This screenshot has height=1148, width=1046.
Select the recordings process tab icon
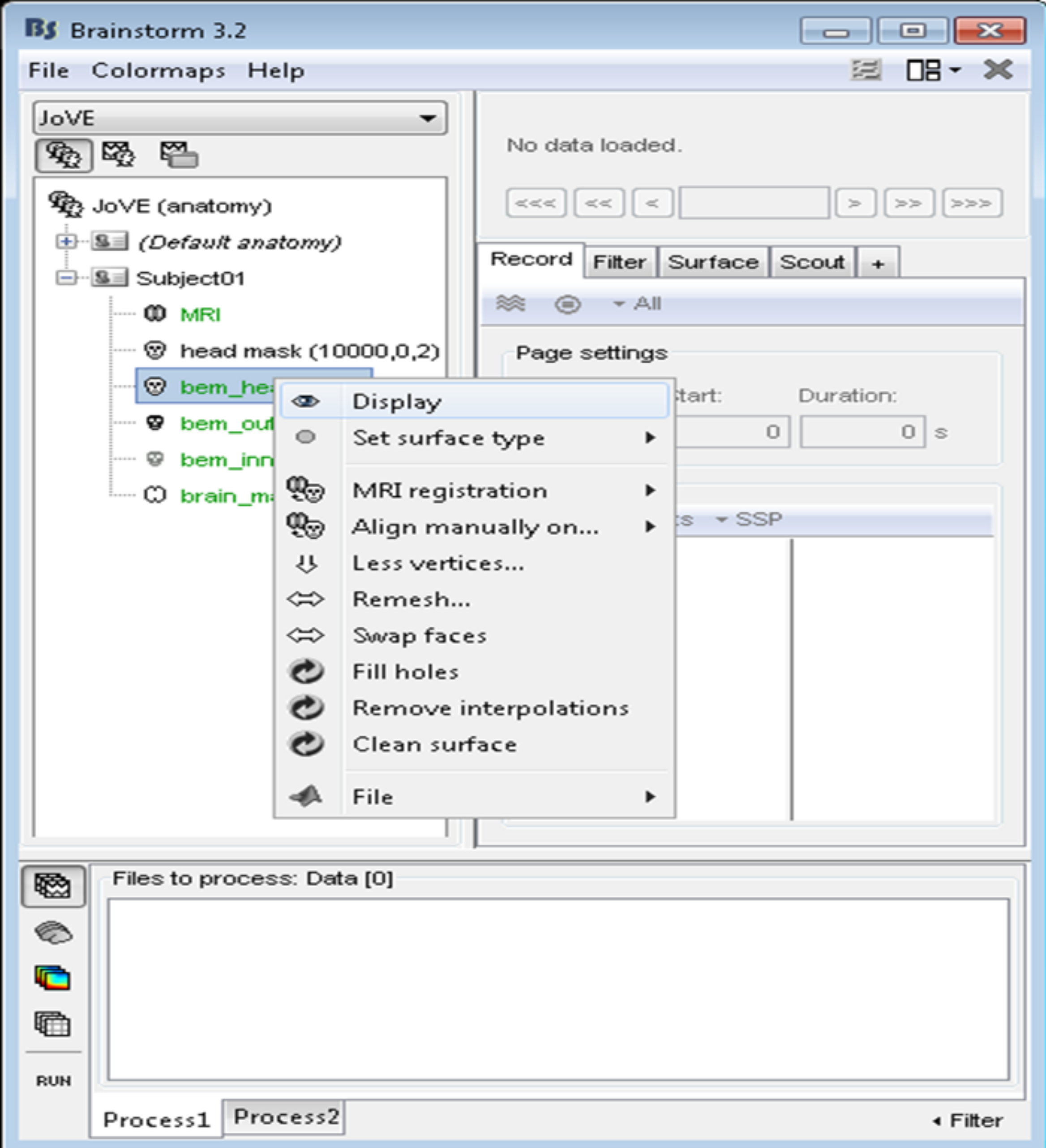[x=53, y=886]
